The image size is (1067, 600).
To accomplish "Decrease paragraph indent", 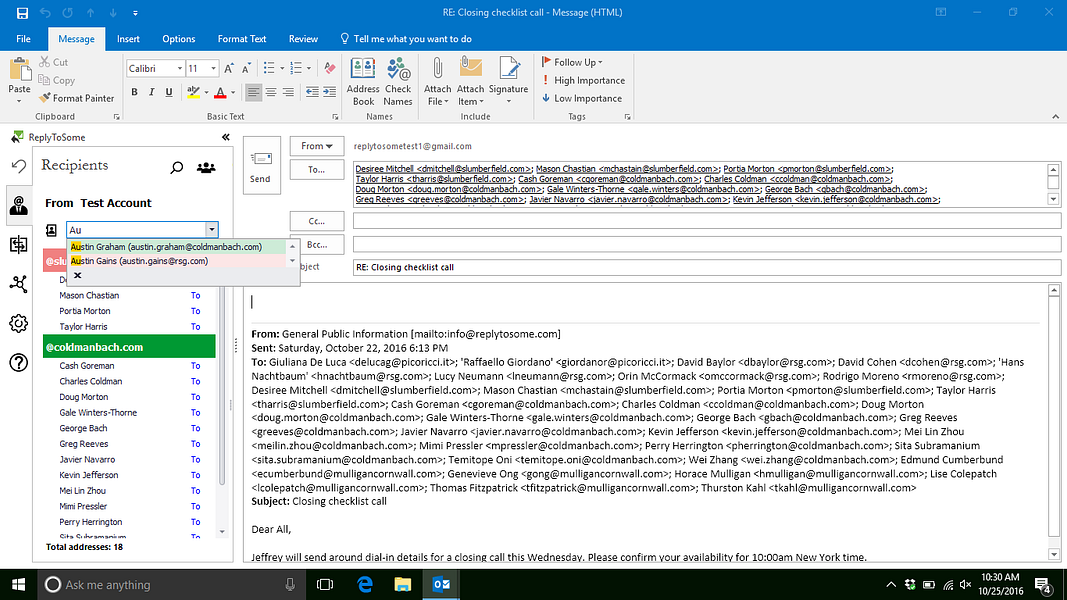I will pos(312,92).
